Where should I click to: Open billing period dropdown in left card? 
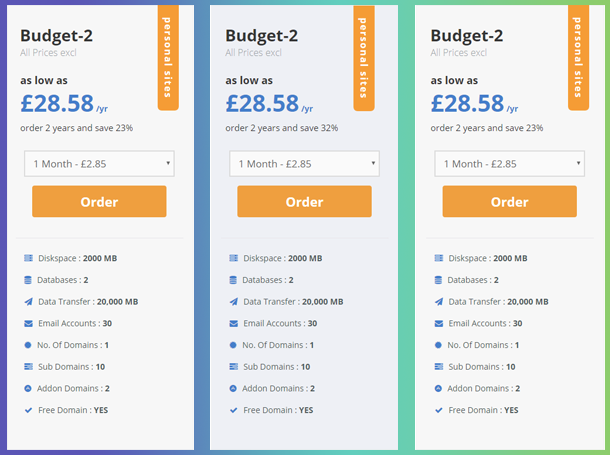coord(99,164)
